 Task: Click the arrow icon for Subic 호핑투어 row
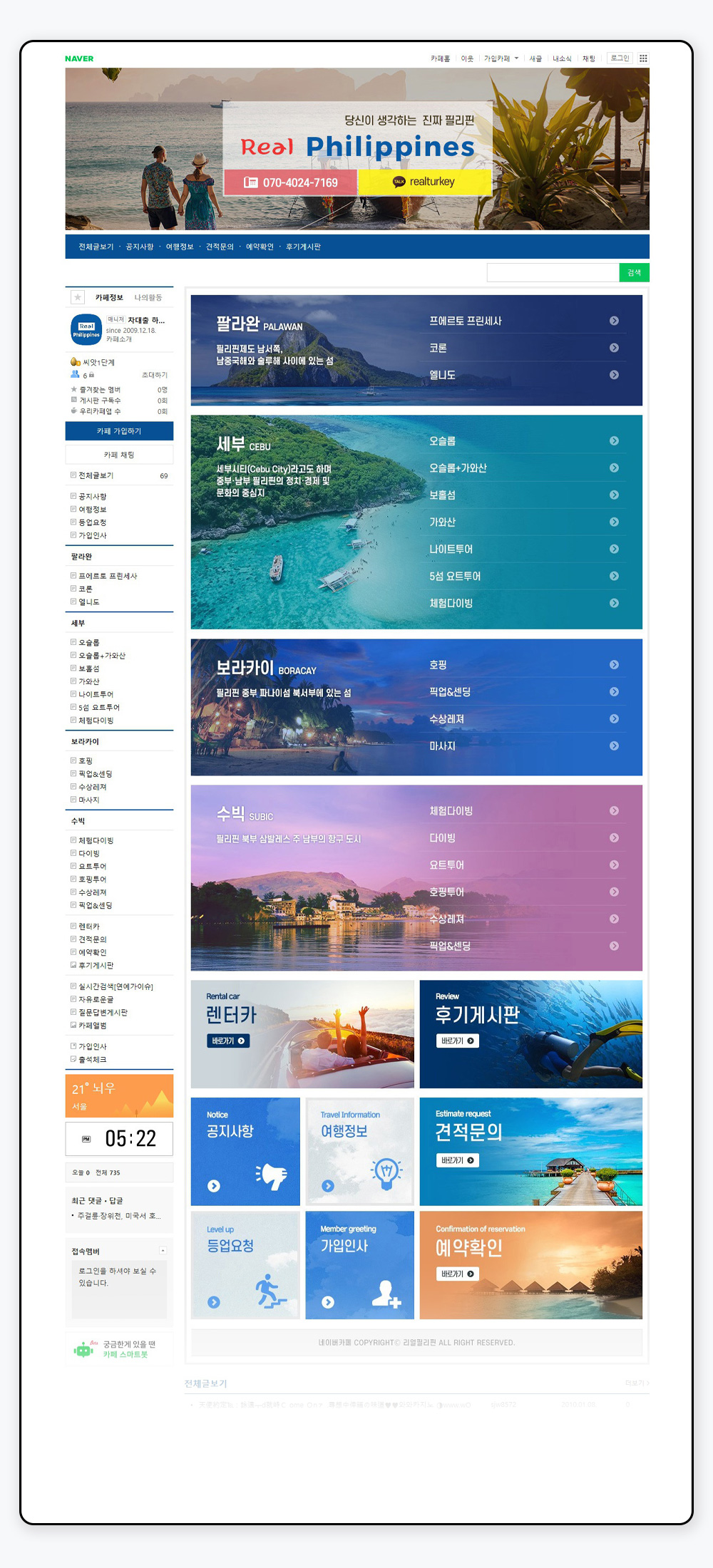(x=614, y=892)
